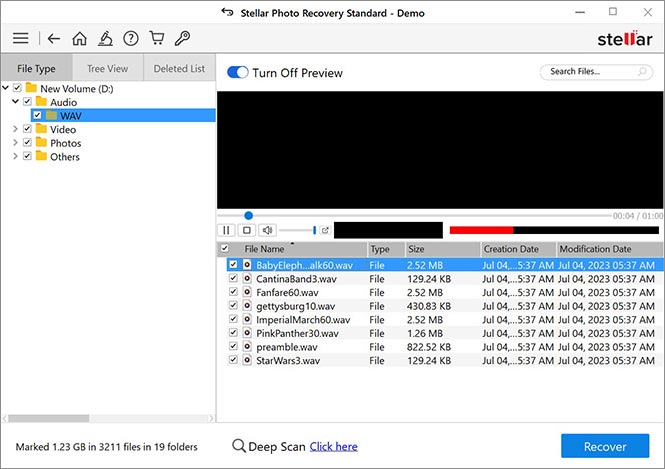
Task: Mute the preview with the speaker icon
Action: click(x=267, y=230)
